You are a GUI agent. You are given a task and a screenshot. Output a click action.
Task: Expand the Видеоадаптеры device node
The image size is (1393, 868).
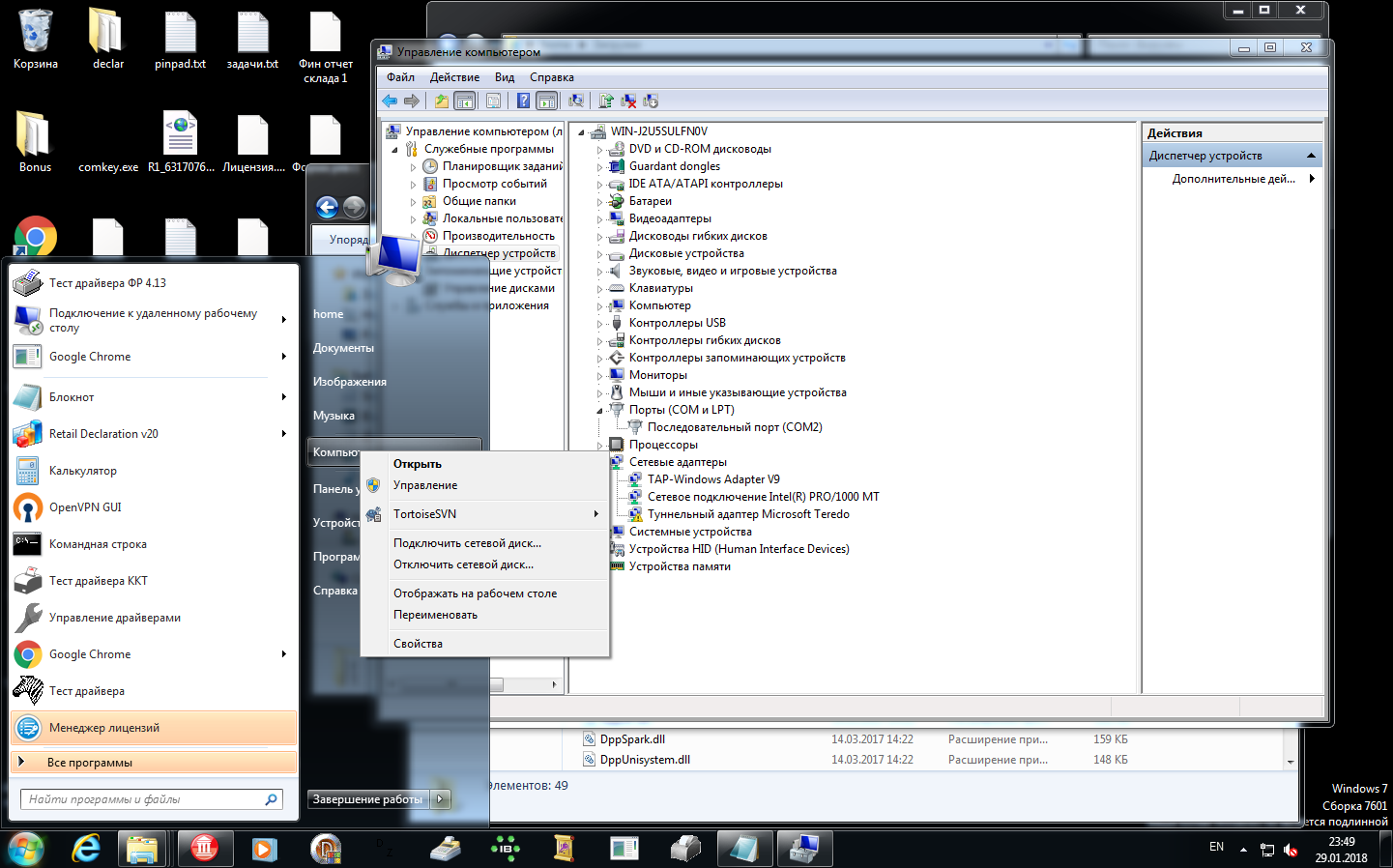[x=599, y=219]
